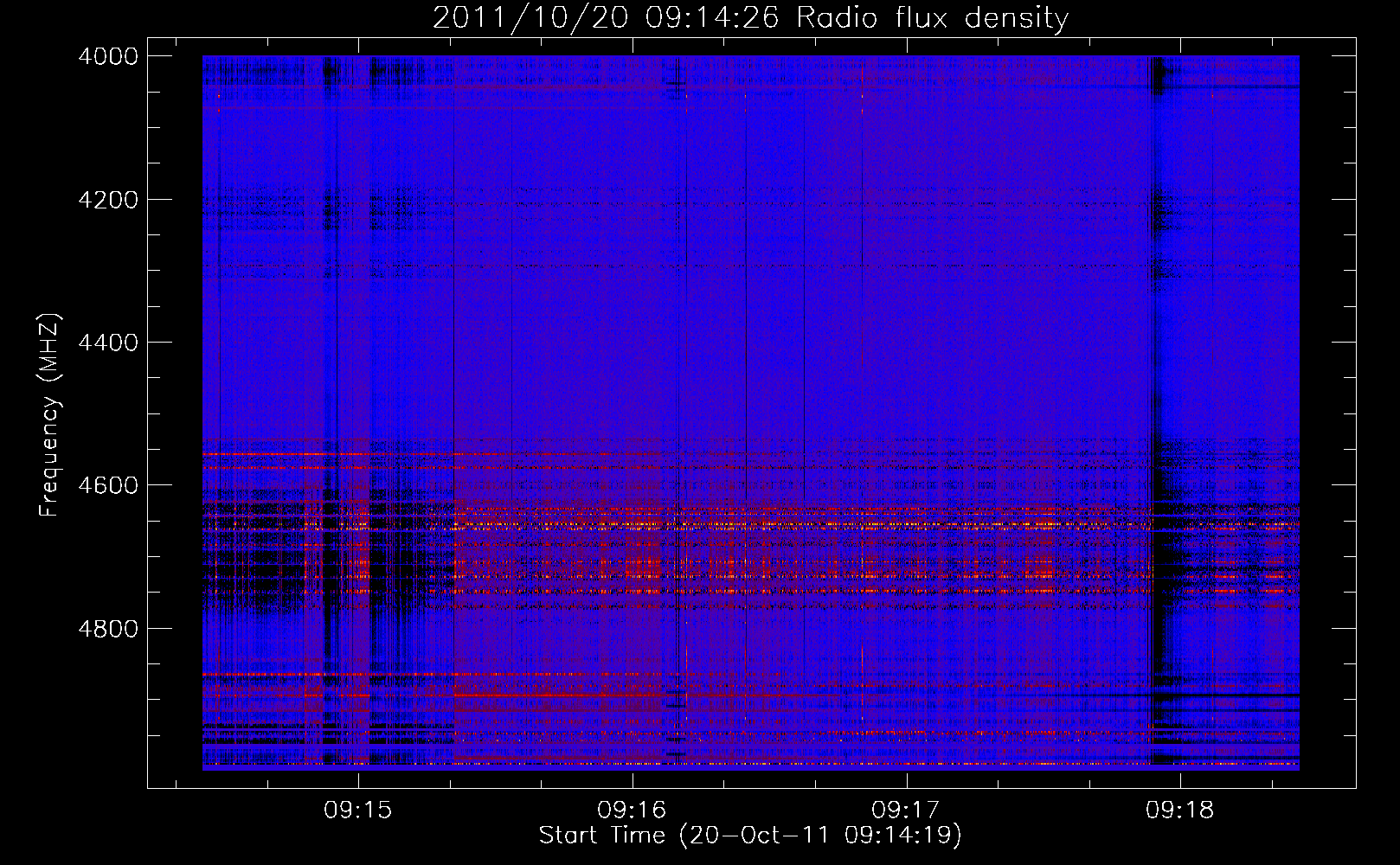This screenshot has width=1400, height=865.
Task: Select the 4600 frequency axis label
Action: pyautogui.click(x=108, y=485)
